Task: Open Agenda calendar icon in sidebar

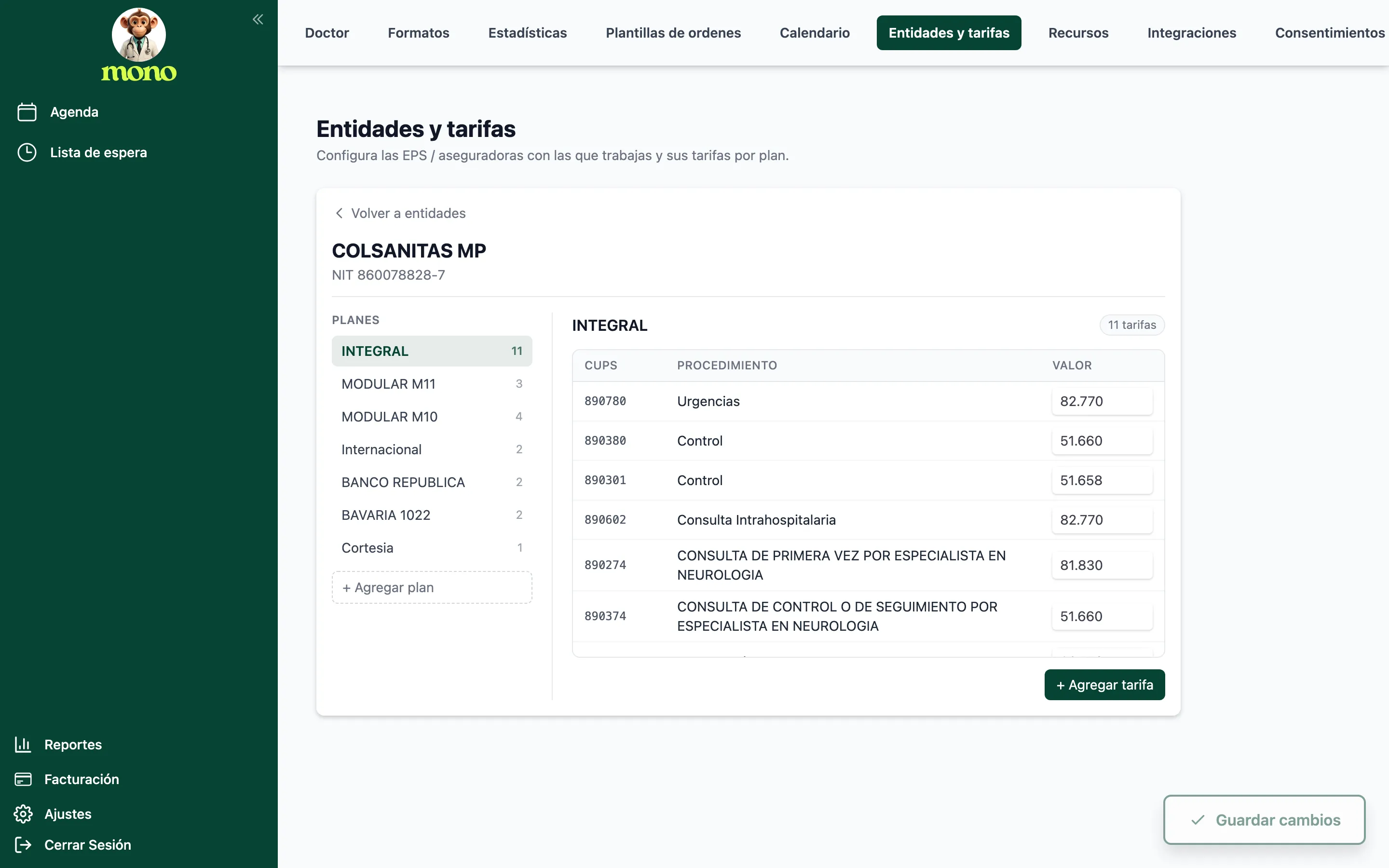Action: [x=27, y=112]
